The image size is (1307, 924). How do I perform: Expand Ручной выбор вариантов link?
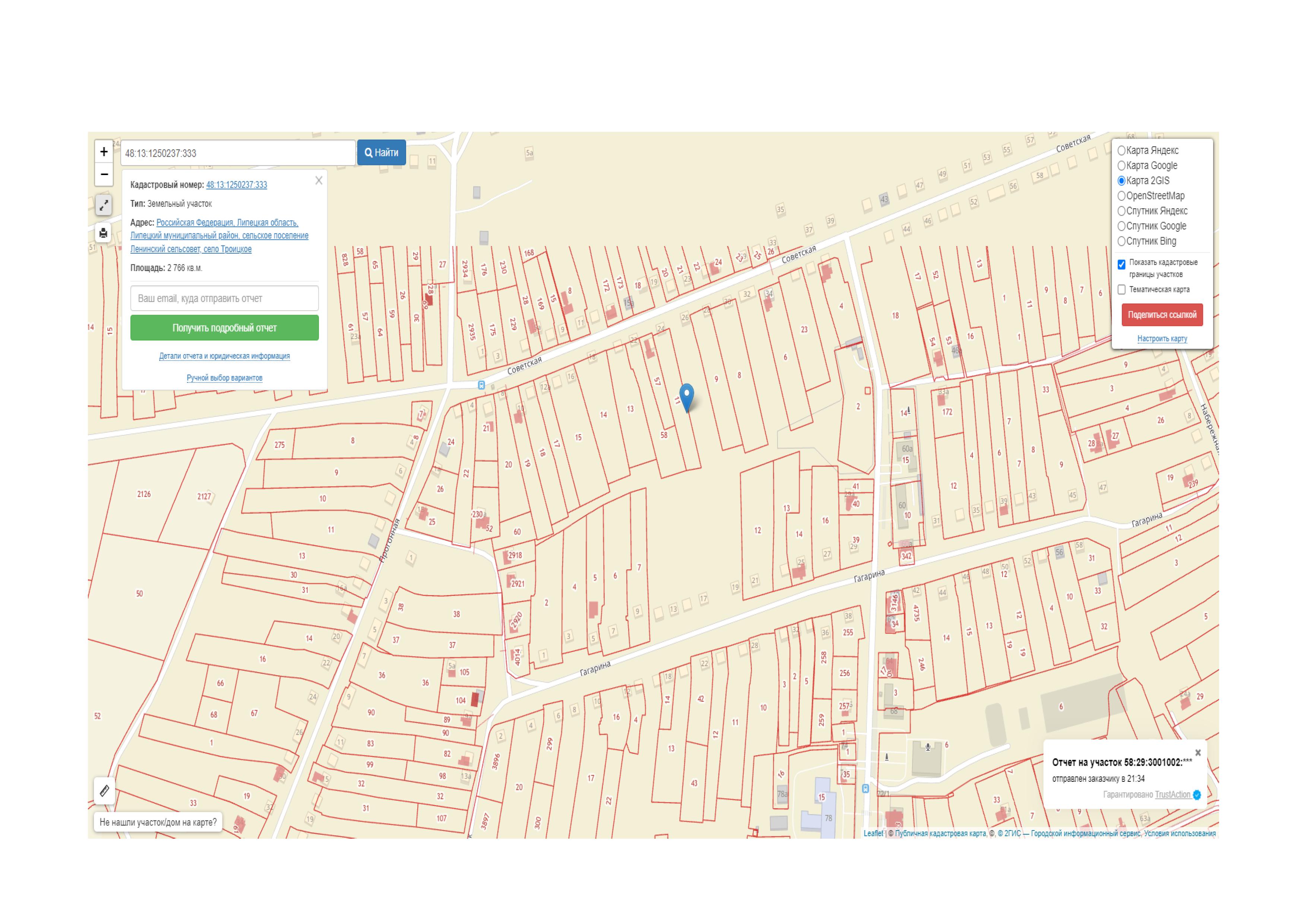click(224, 378)
